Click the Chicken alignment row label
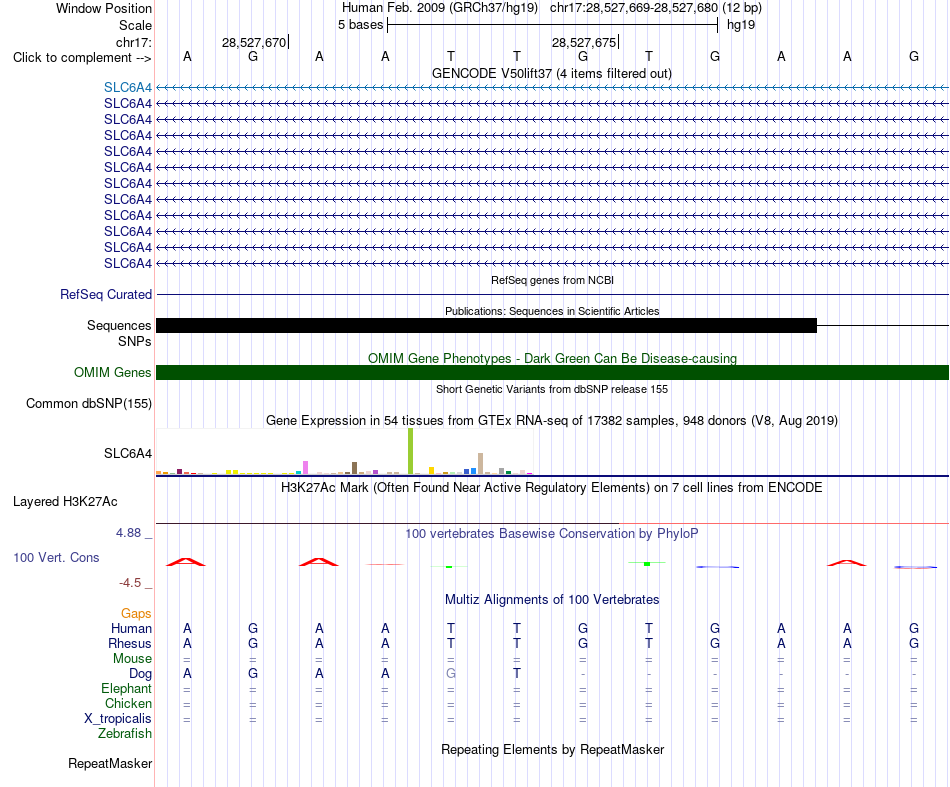Image resolution: width=950 pixels, height=787 pixels. tap(128, 703)
